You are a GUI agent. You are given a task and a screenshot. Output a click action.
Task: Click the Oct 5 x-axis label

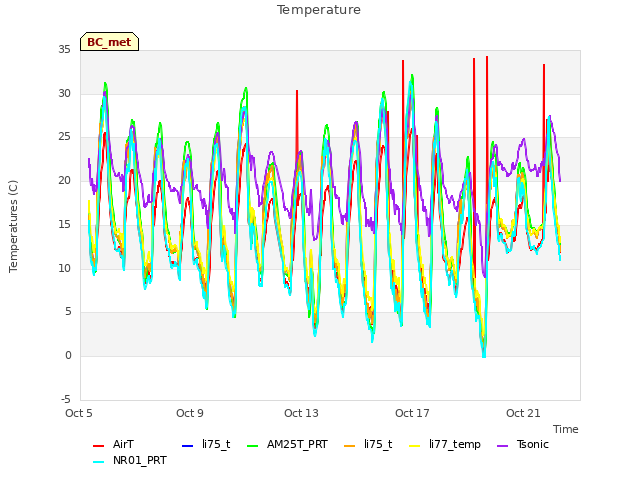click(x=79, y=413)
